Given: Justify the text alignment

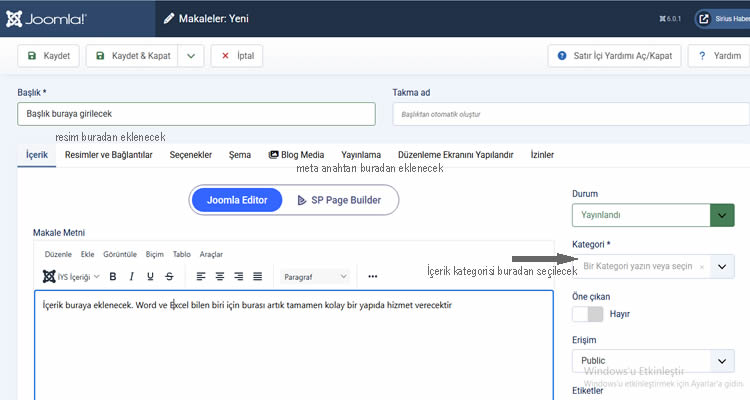Looking at the screenshot, I should pyautogui.click(x=258, y=276).
